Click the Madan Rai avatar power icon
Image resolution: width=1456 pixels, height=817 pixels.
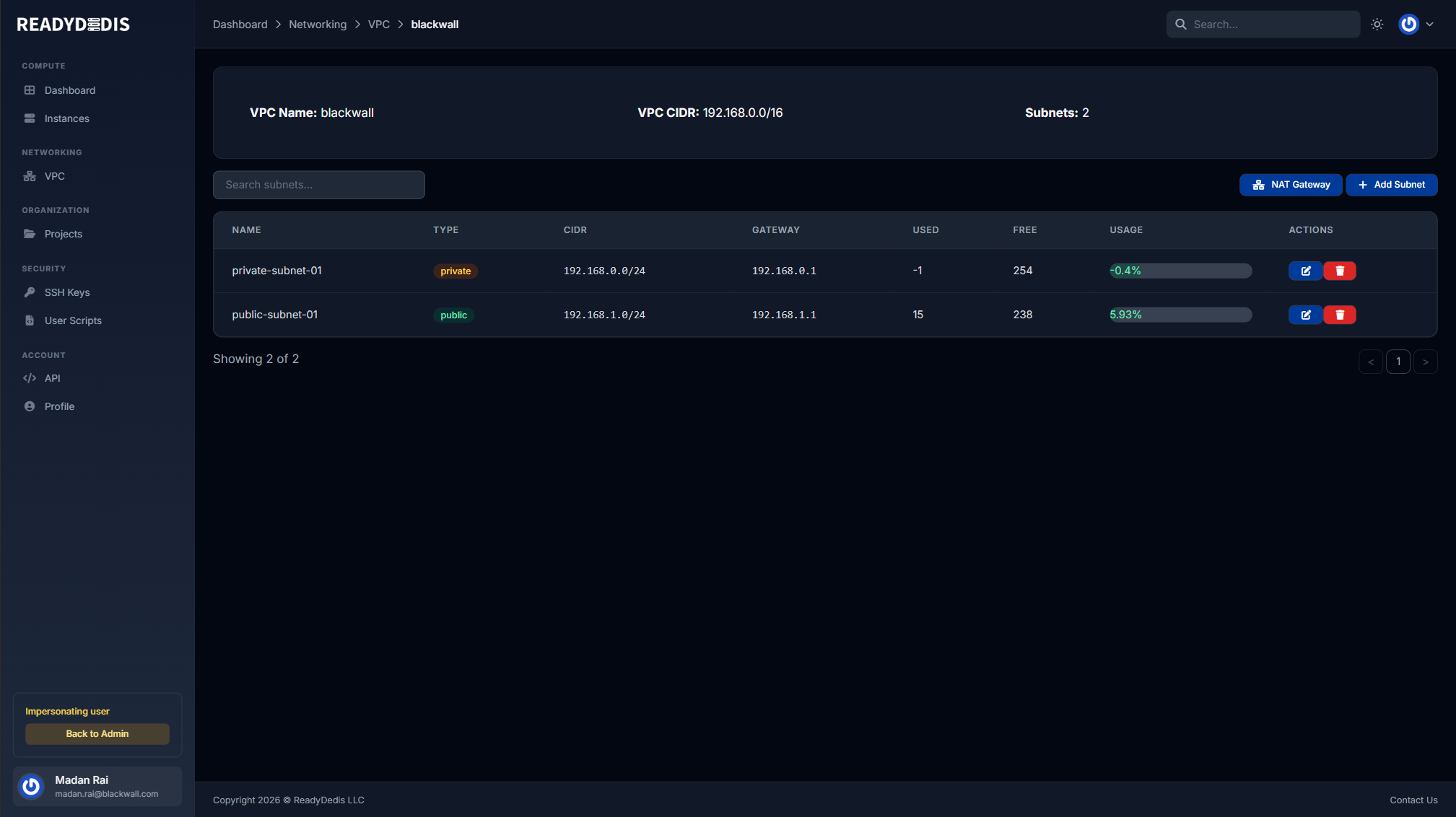coord(31,786)
